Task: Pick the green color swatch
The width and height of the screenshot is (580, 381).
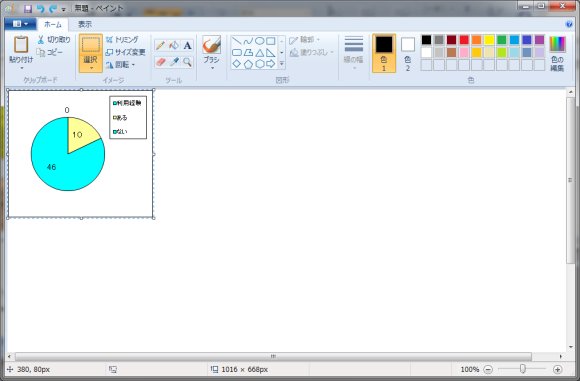Action: [502, 40]
